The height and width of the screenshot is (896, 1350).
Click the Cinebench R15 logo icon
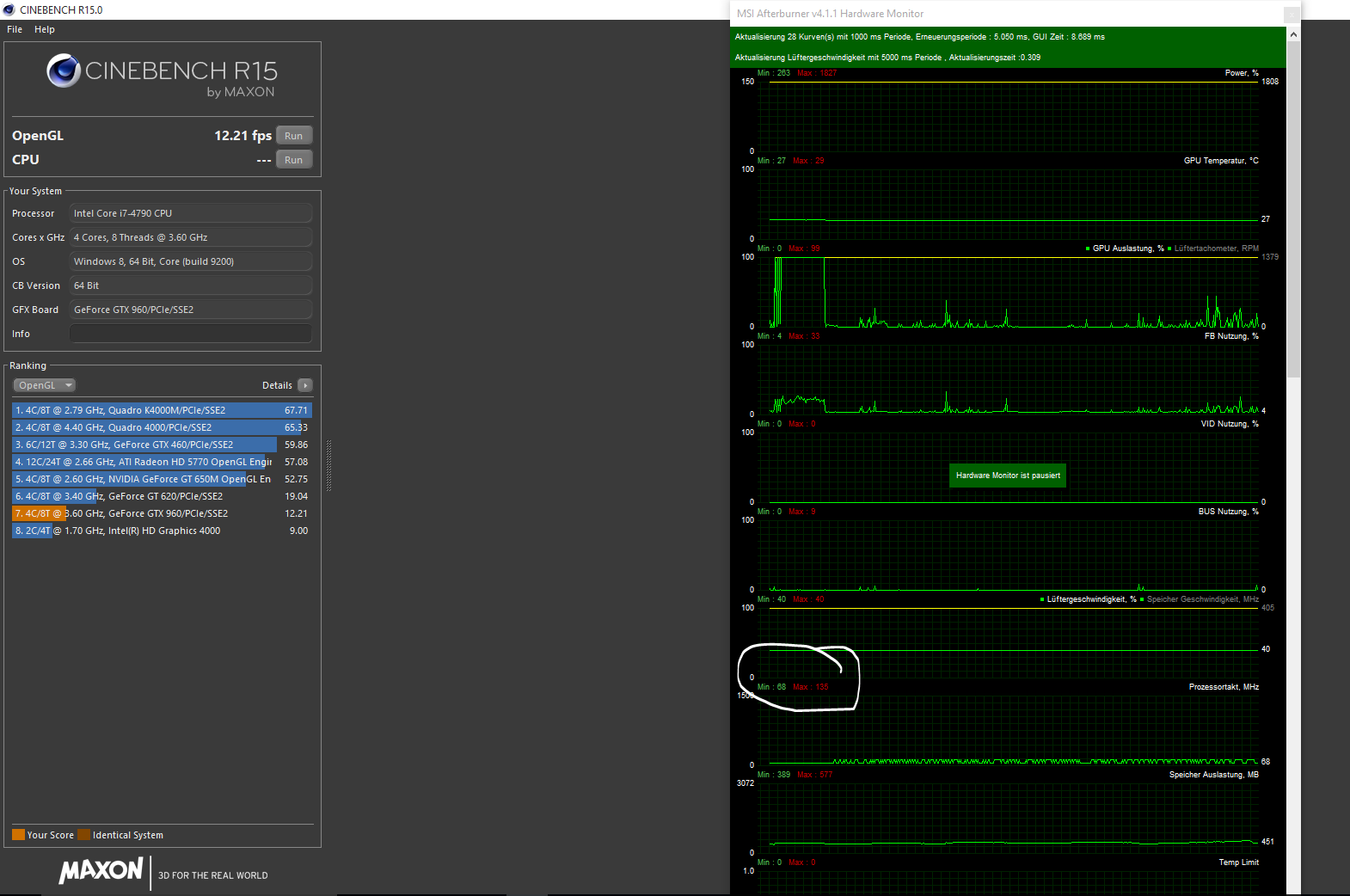pos(64,71)
